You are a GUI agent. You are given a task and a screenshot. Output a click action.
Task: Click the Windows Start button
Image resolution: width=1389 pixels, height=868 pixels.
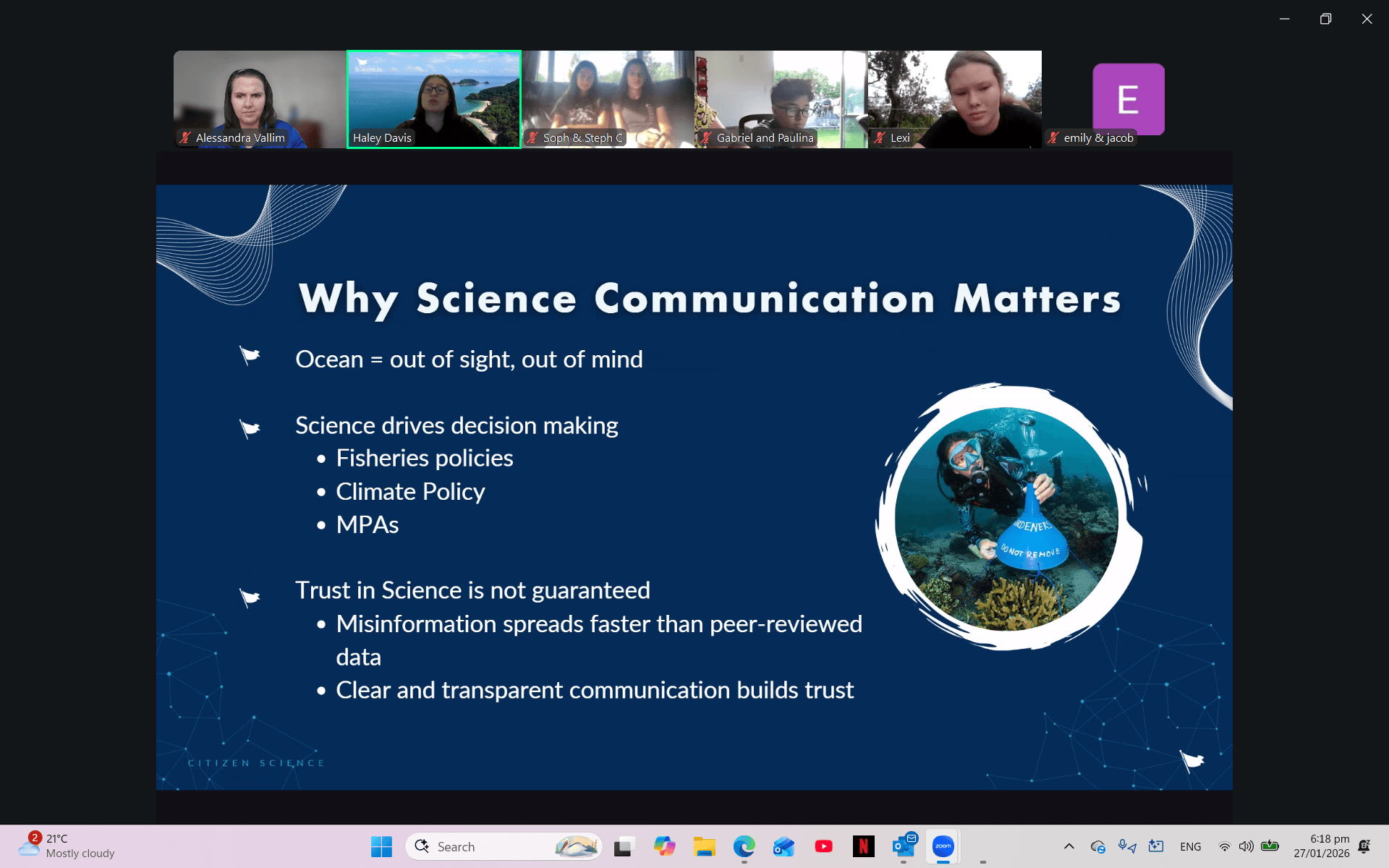381,846
